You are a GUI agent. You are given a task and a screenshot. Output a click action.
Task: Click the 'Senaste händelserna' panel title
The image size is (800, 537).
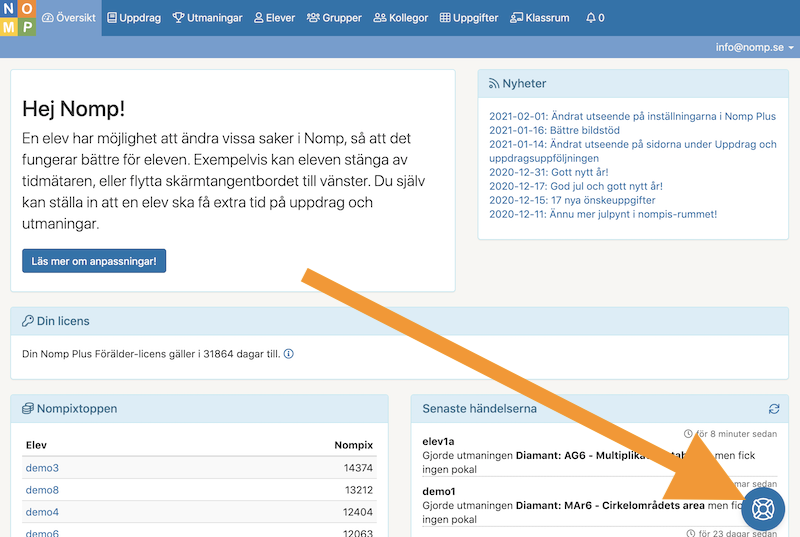(480, 408)
